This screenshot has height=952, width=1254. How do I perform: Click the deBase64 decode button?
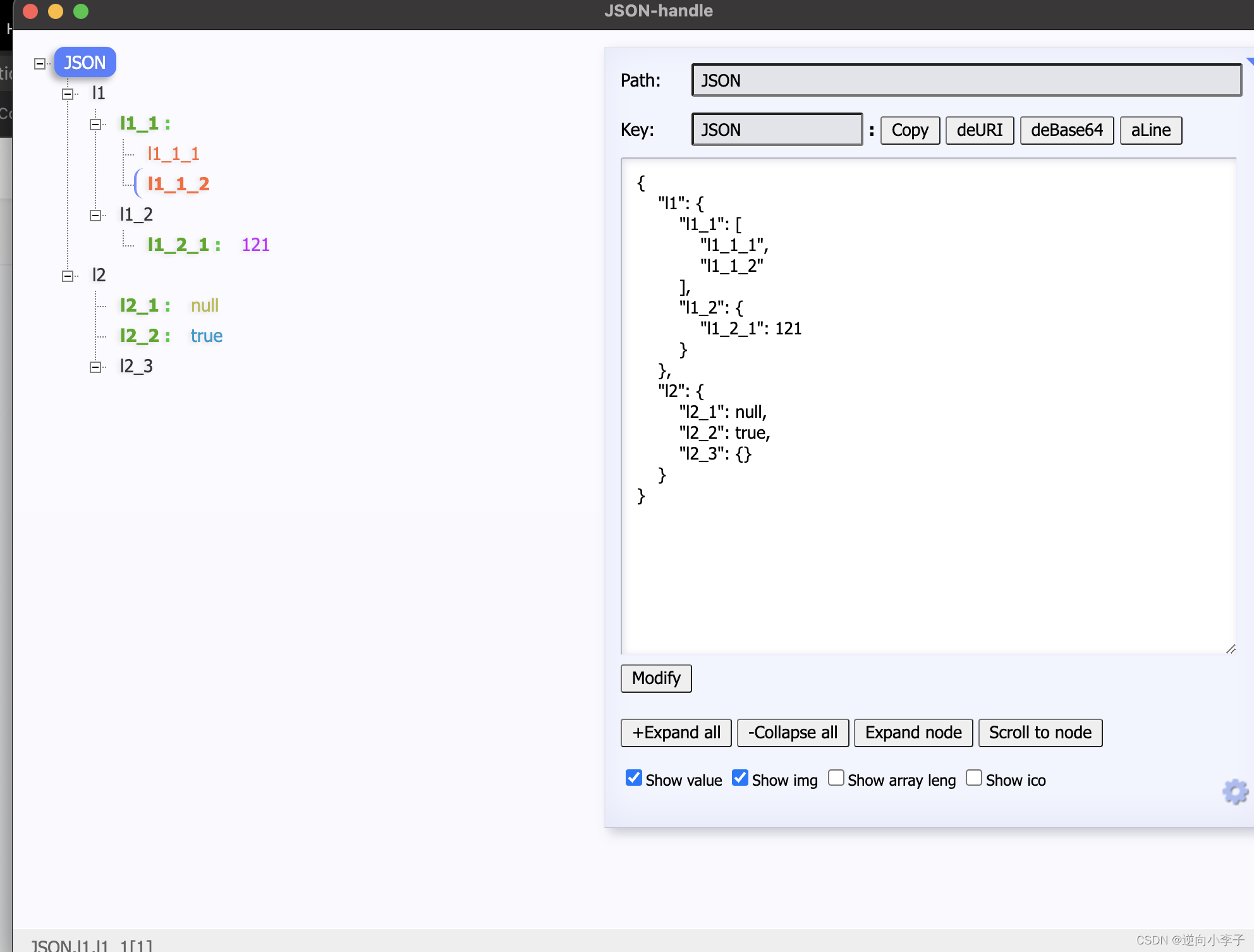[1065, 129]
